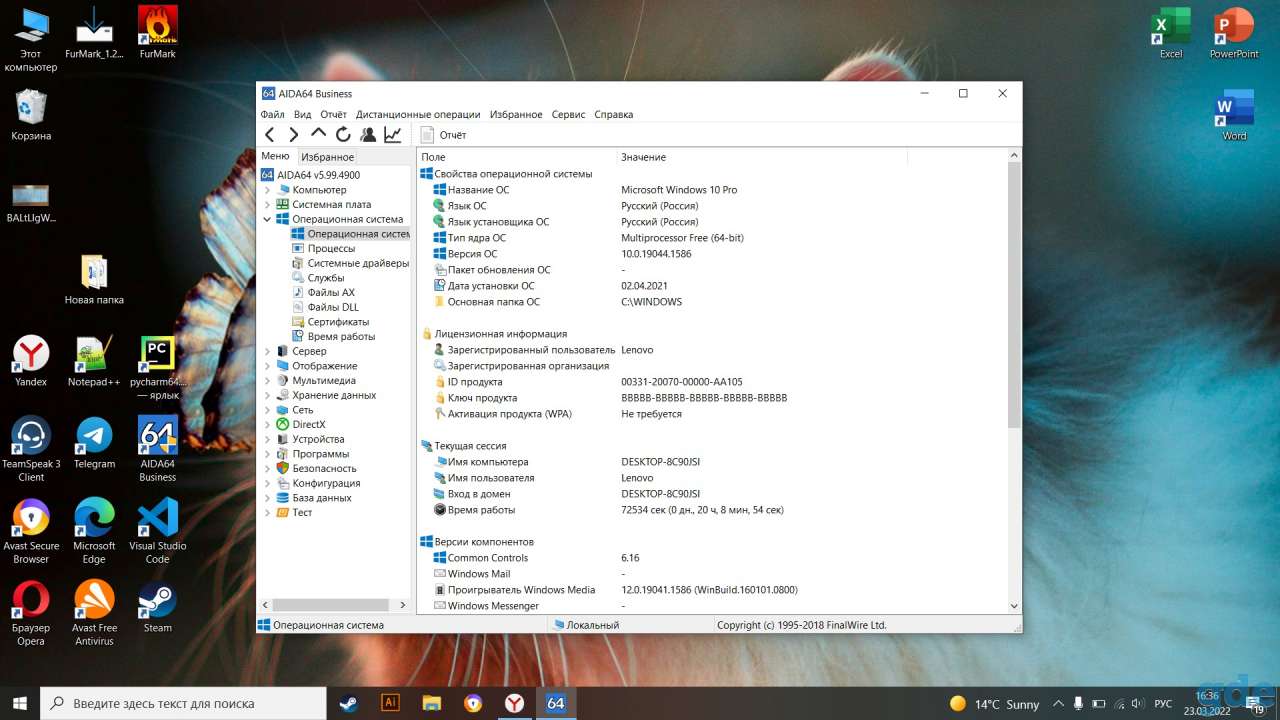Select Файлы AX in the tree
Viewport: 1280px width, 720px height.
[322, 292]
